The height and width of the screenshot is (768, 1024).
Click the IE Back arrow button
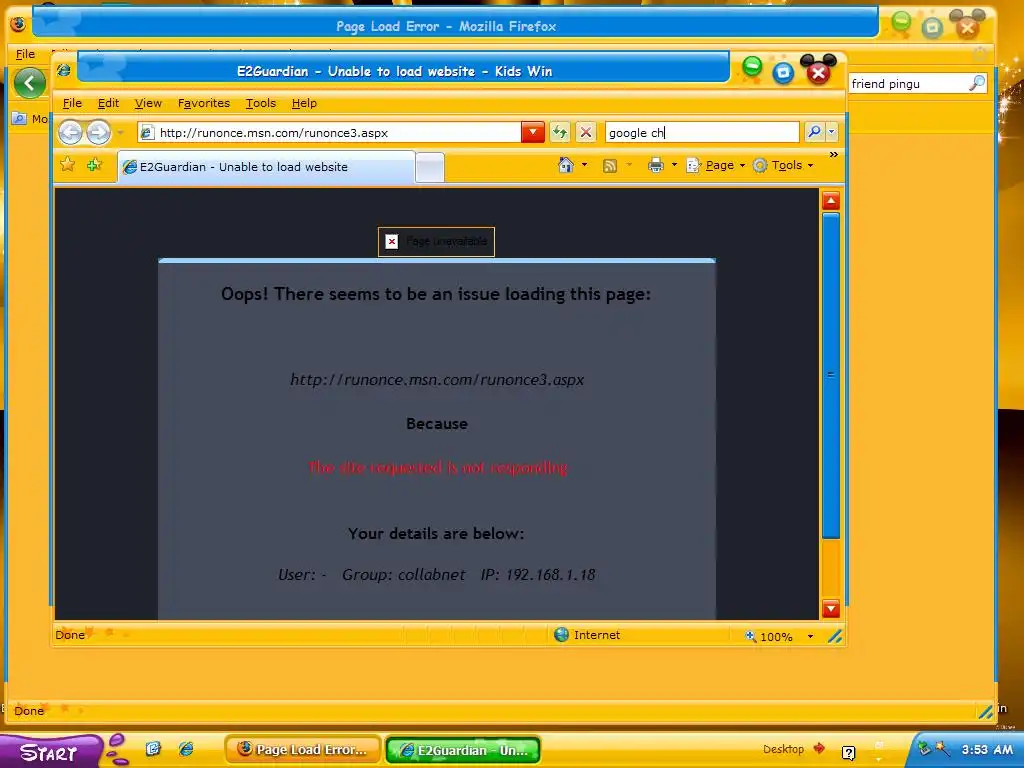[71, 133]
